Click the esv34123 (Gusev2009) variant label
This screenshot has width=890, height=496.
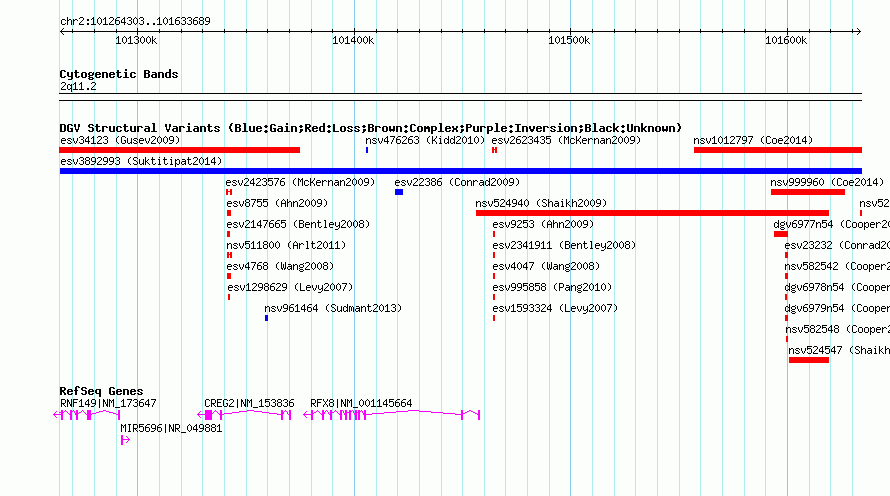click(x=120, y=140)
